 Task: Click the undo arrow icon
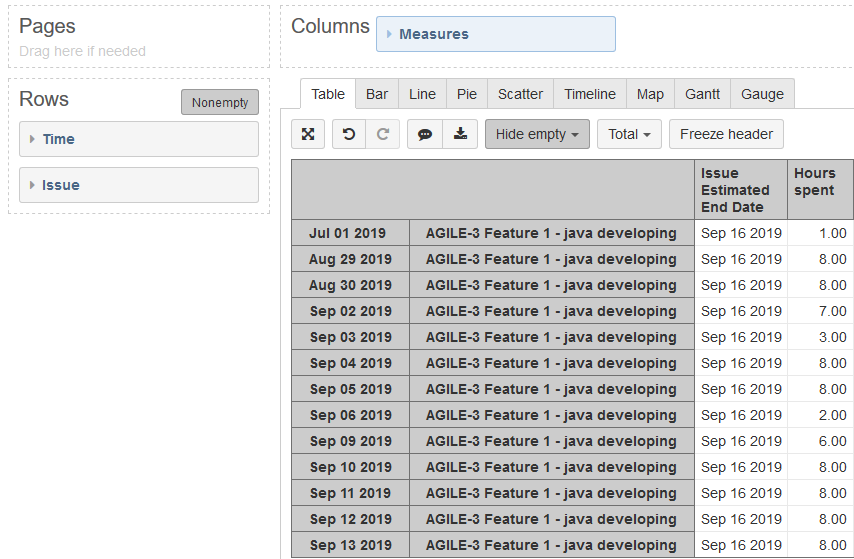coord(348,134)
